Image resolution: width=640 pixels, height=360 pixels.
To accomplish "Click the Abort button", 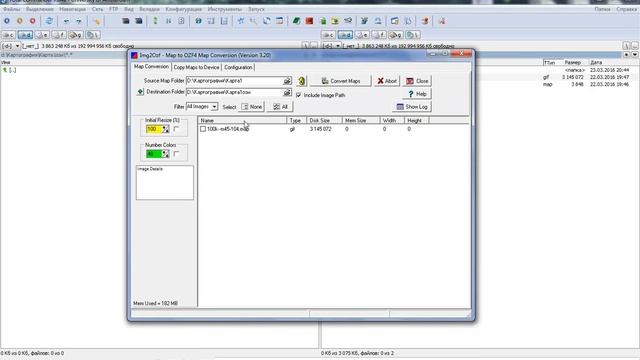I will [x=387, y=81].
